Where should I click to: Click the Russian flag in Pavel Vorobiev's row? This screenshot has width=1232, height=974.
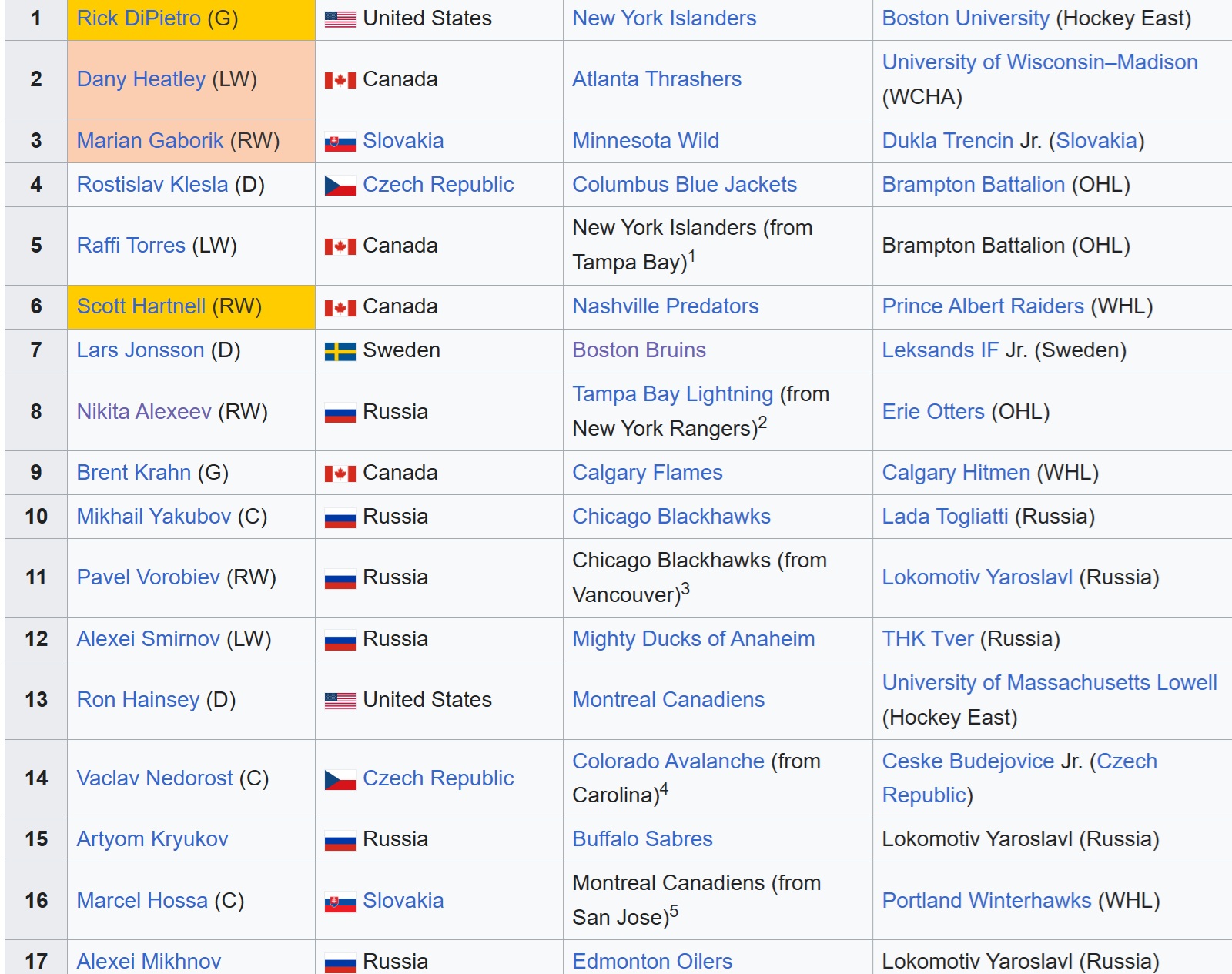pyautogui.click(x=340, y=578)
